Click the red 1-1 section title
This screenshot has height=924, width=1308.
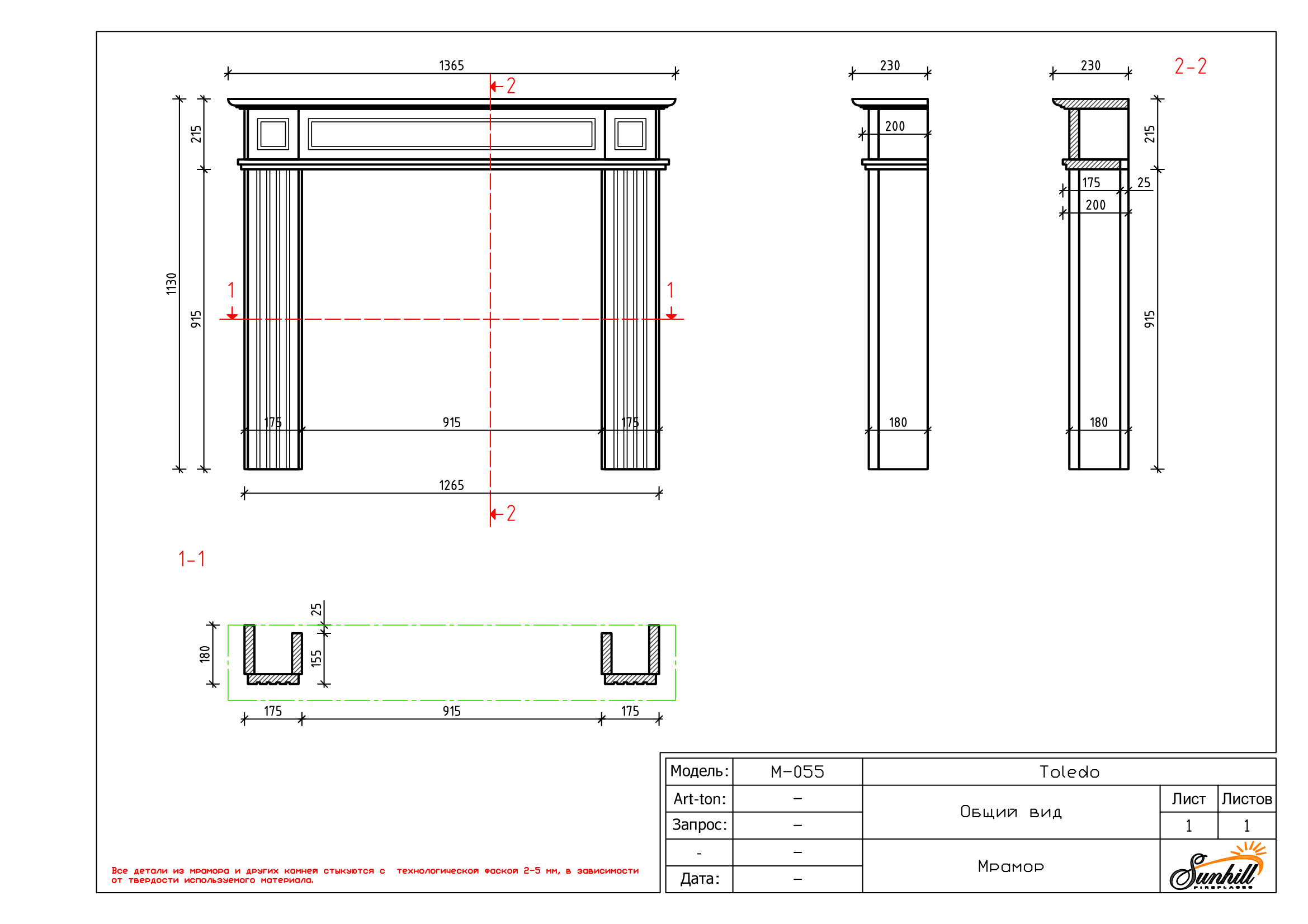[191, 560]
